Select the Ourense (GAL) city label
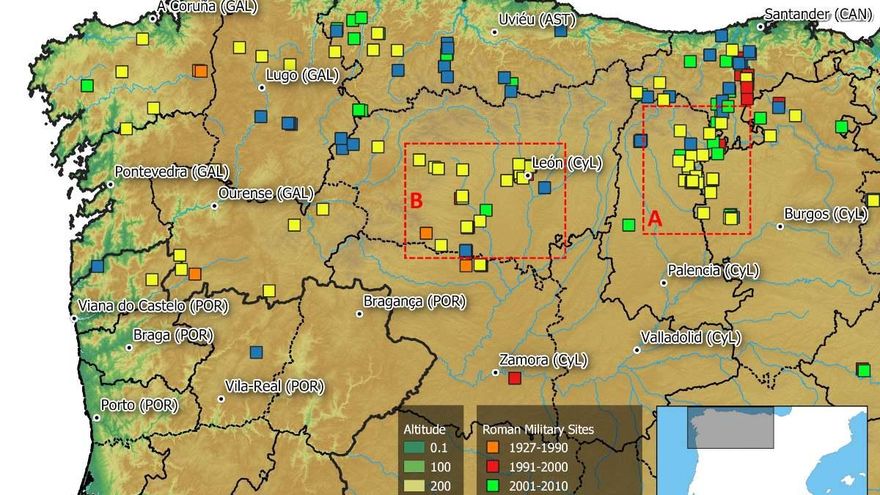This screenshot has width=880, height=495. 265,192
